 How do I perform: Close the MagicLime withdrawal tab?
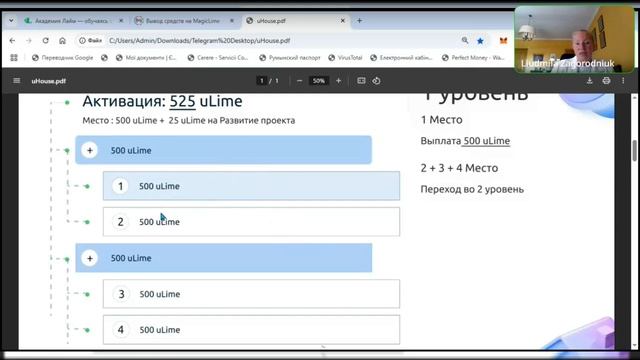[x=232, y=20]
